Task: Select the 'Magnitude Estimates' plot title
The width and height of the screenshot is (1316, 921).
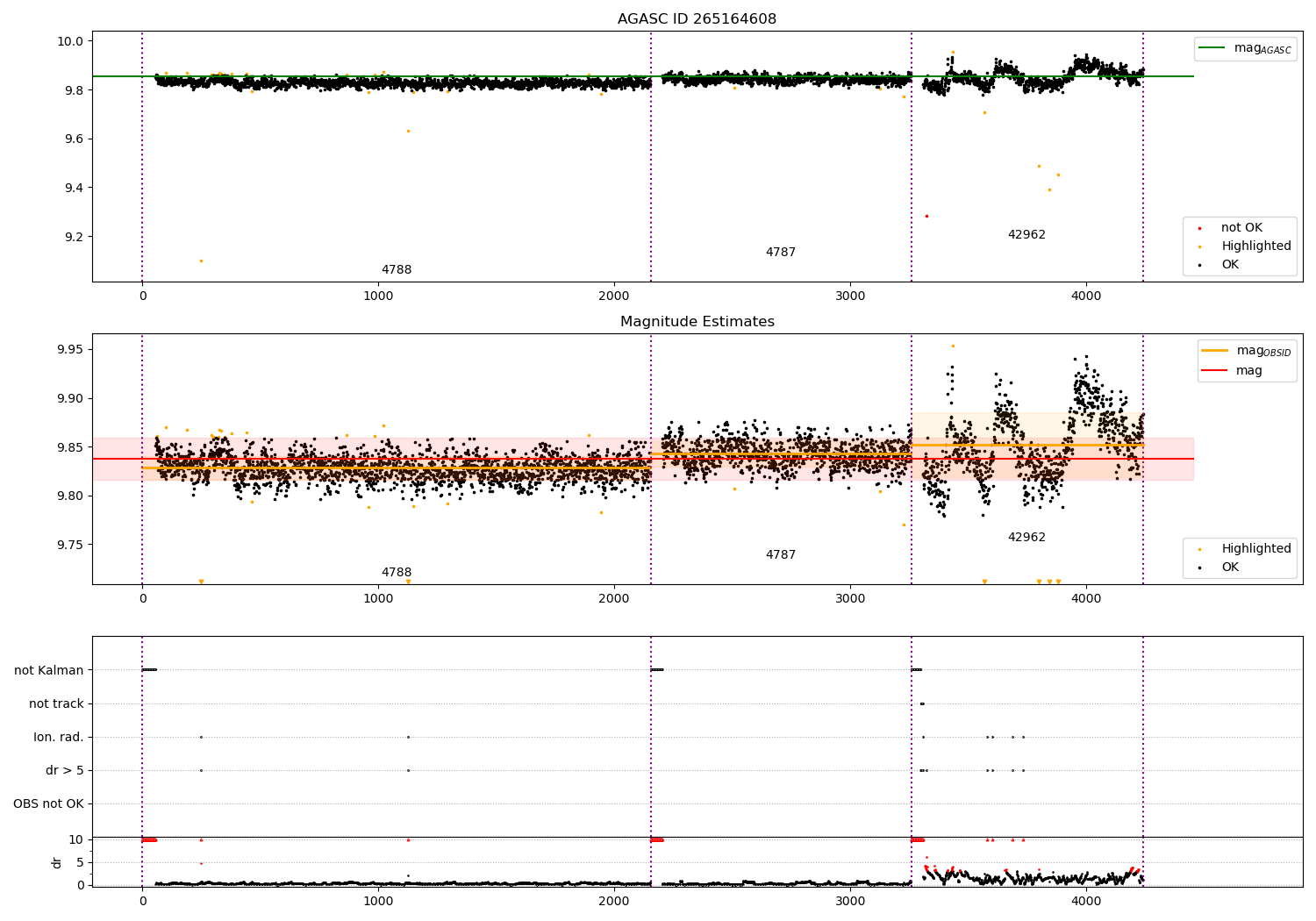Action: 697,322
